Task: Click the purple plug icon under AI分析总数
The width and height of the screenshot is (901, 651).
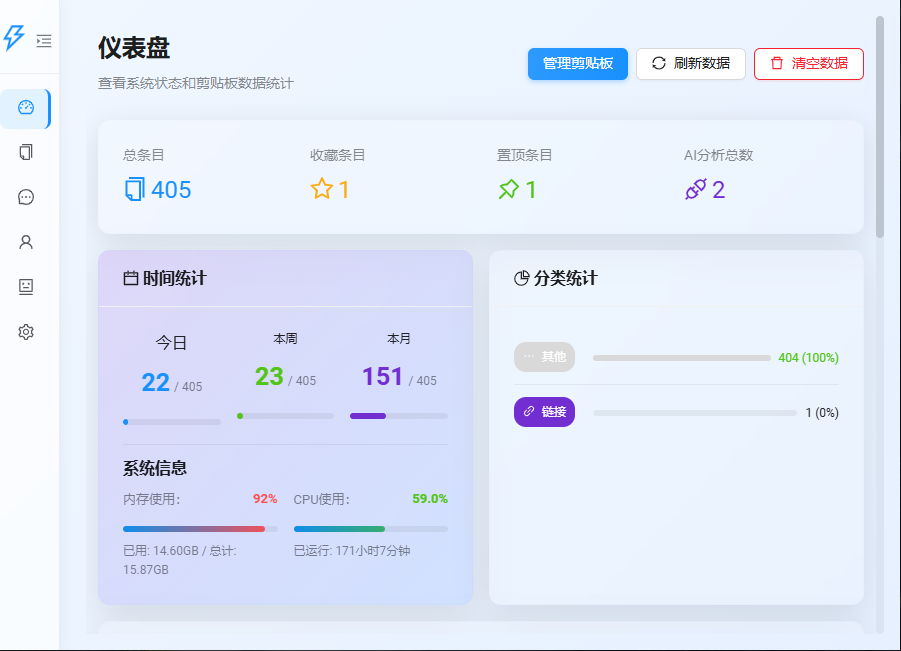Action: (x=695, y=189)
